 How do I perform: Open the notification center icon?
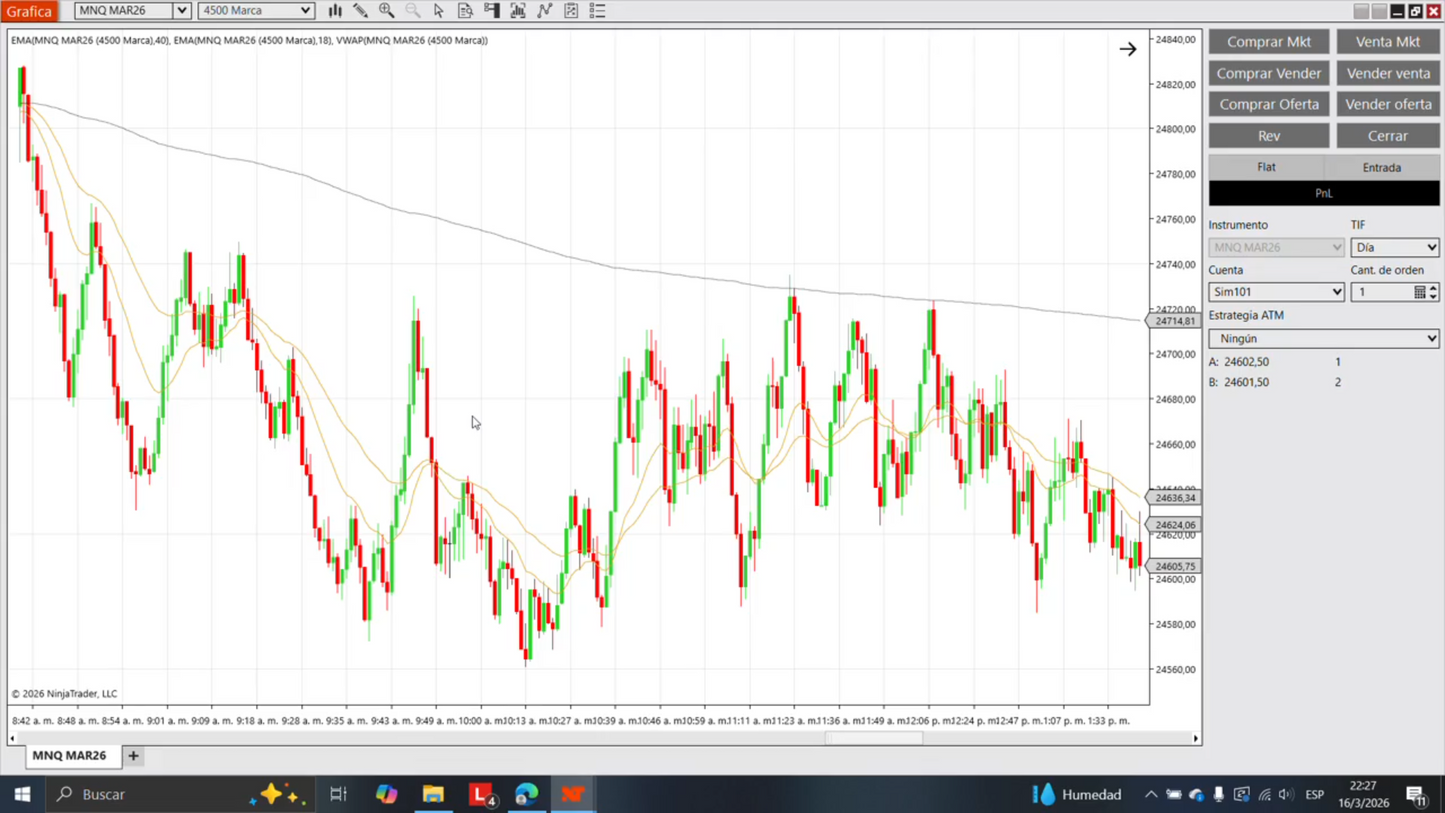(1416, 795)
